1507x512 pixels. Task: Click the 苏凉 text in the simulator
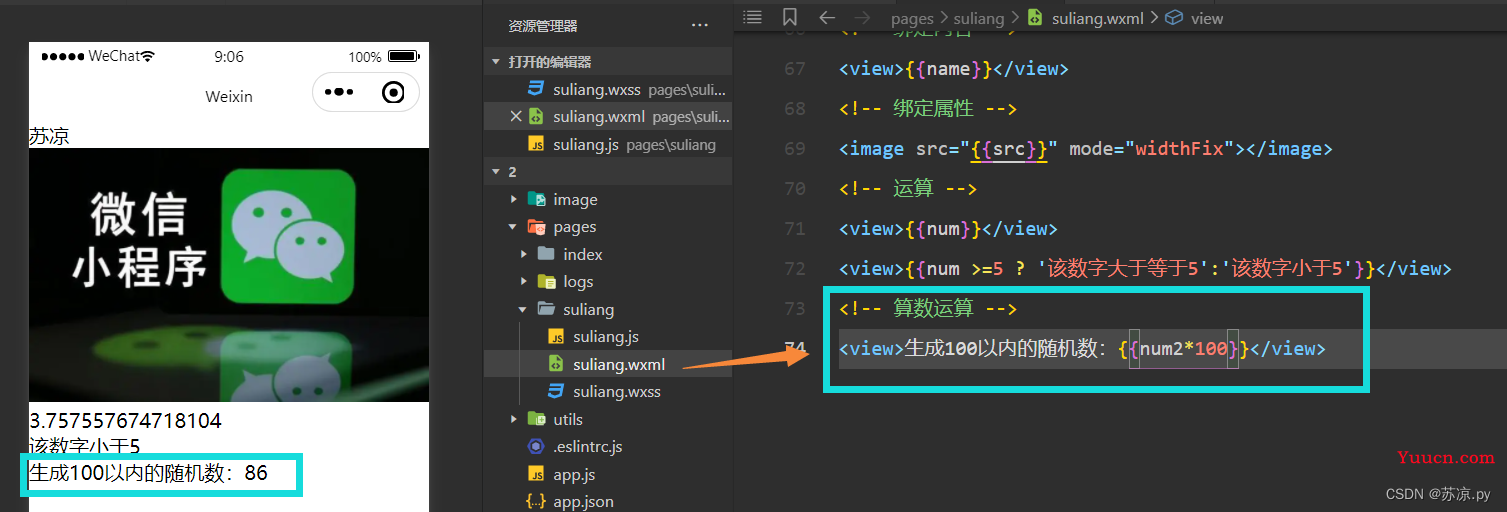click(49, 137)
